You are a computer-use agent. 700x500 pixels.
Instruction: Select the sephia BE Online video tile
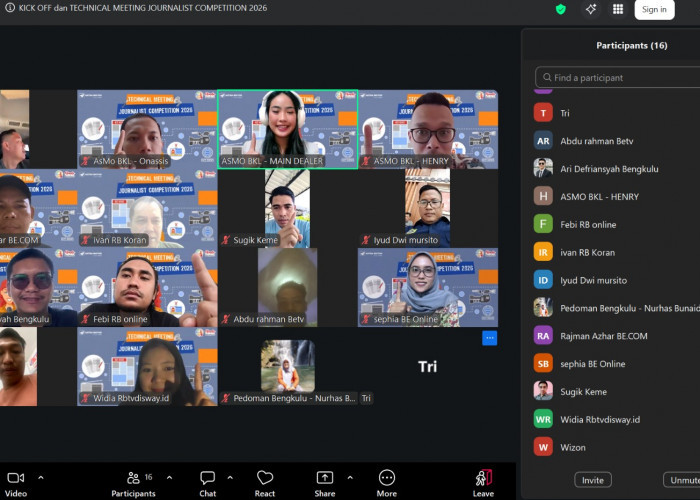[x=428, y=288]
